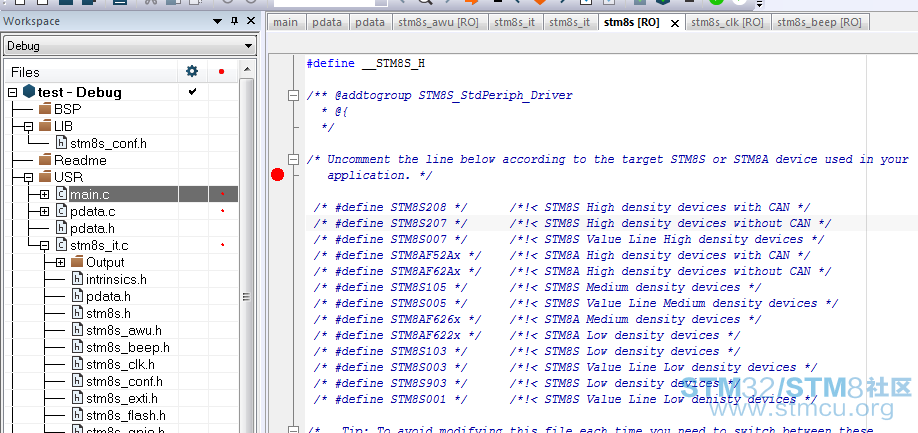Select pdata.c in the file tree

pyautogui.click(x=91, y=211)
